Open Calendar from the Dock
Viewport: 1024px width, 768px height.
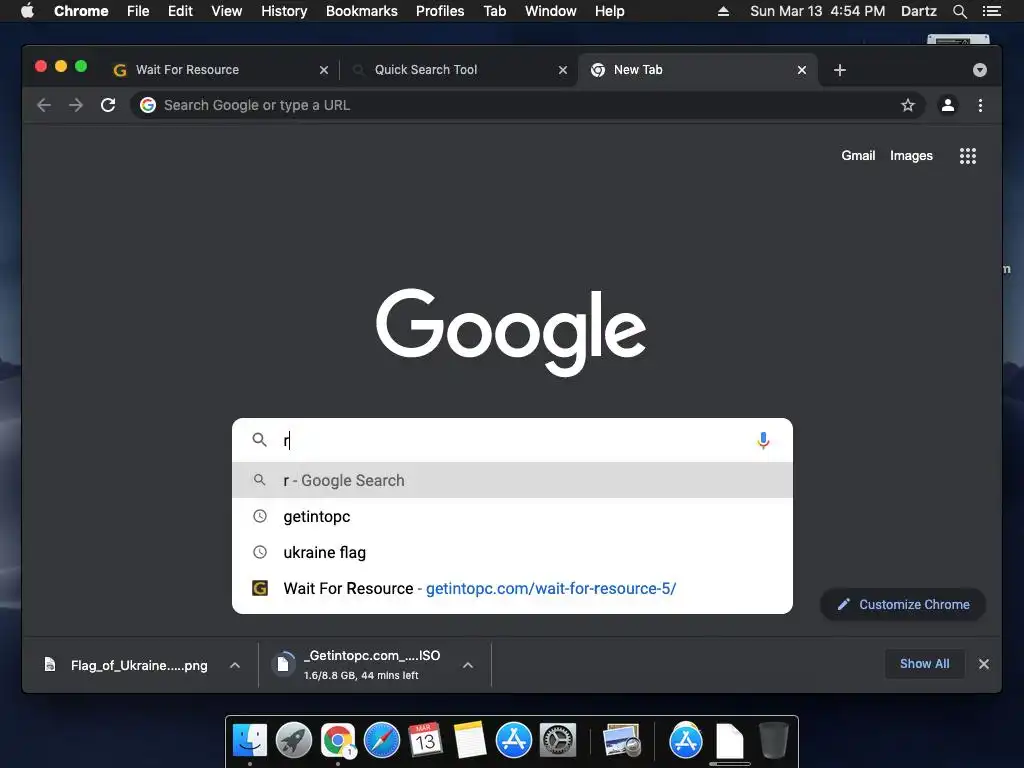coord(425,741)
